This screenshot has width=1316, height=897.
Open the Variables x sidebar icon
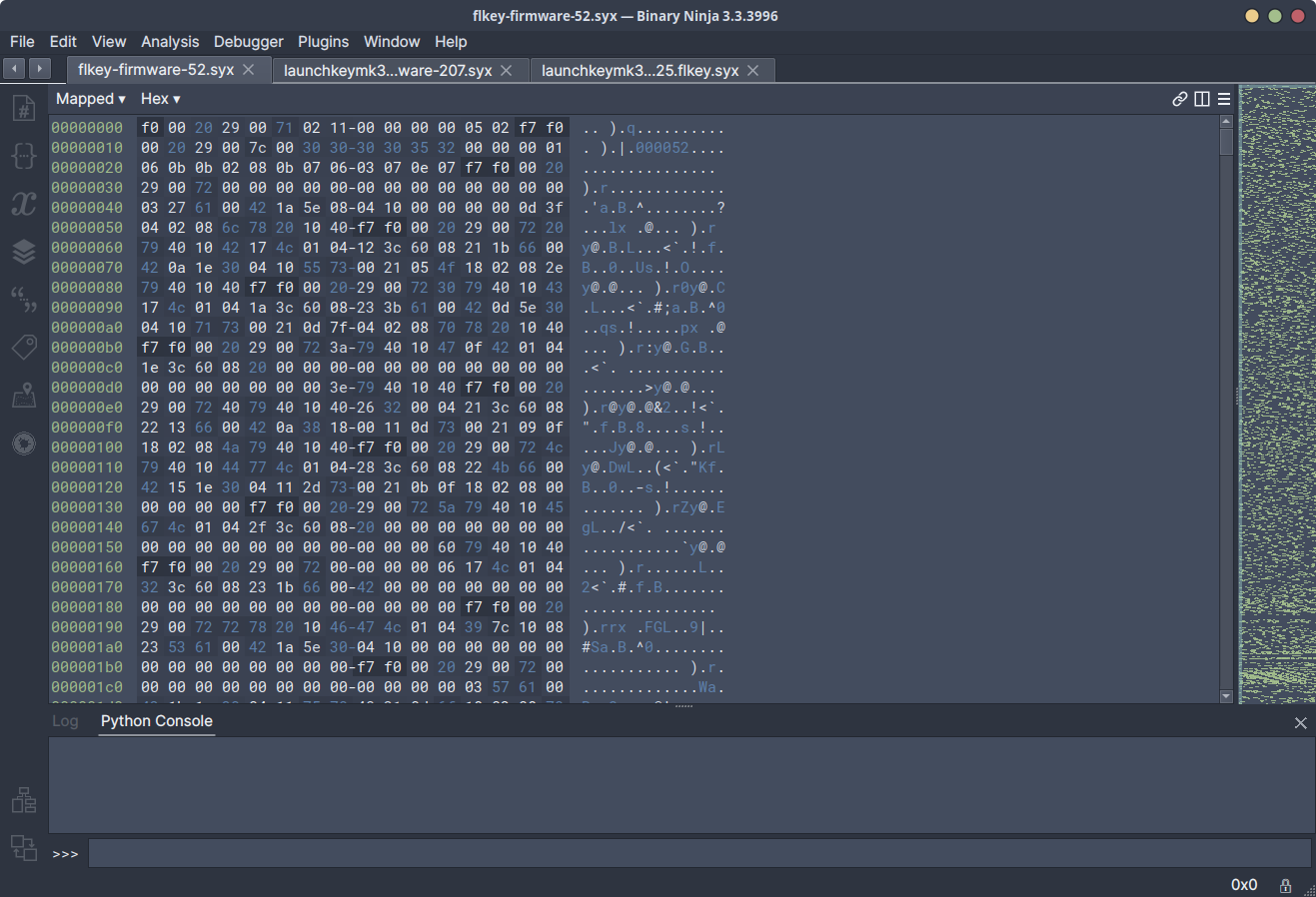24,204
